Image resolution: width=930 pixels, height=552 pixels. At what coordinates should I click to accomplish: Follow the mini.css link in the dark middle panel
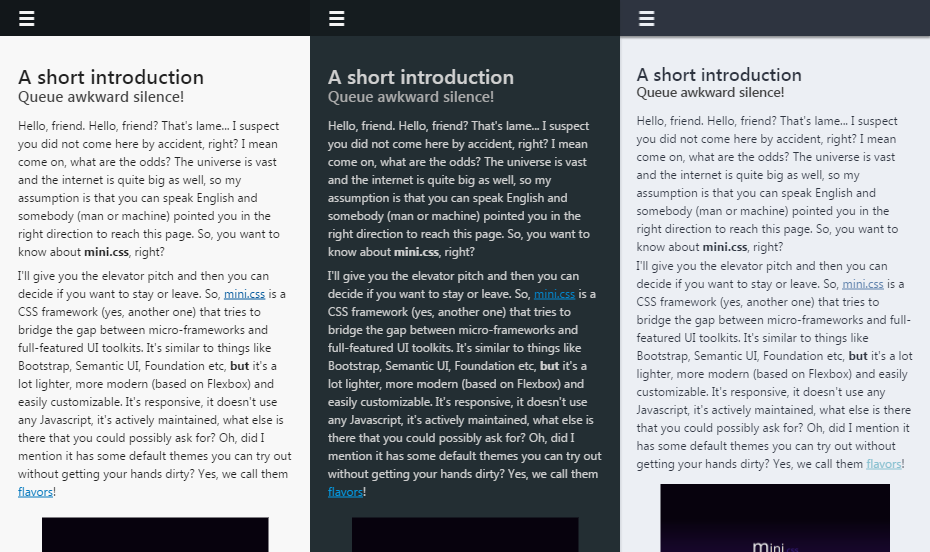point(554,294)
